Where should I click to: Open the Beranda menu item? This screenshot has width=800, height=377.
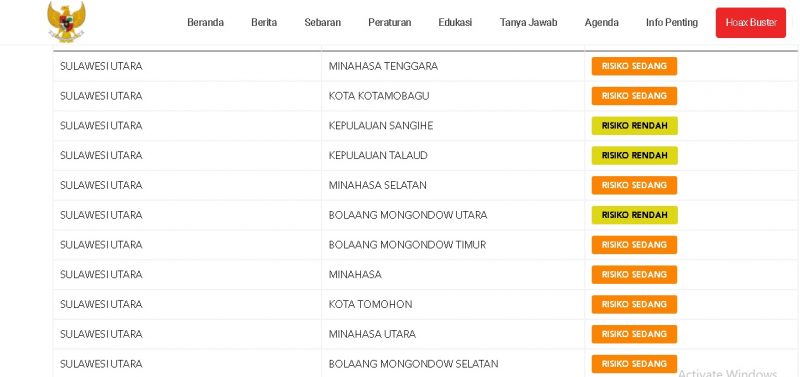click(x=205, y=22)
